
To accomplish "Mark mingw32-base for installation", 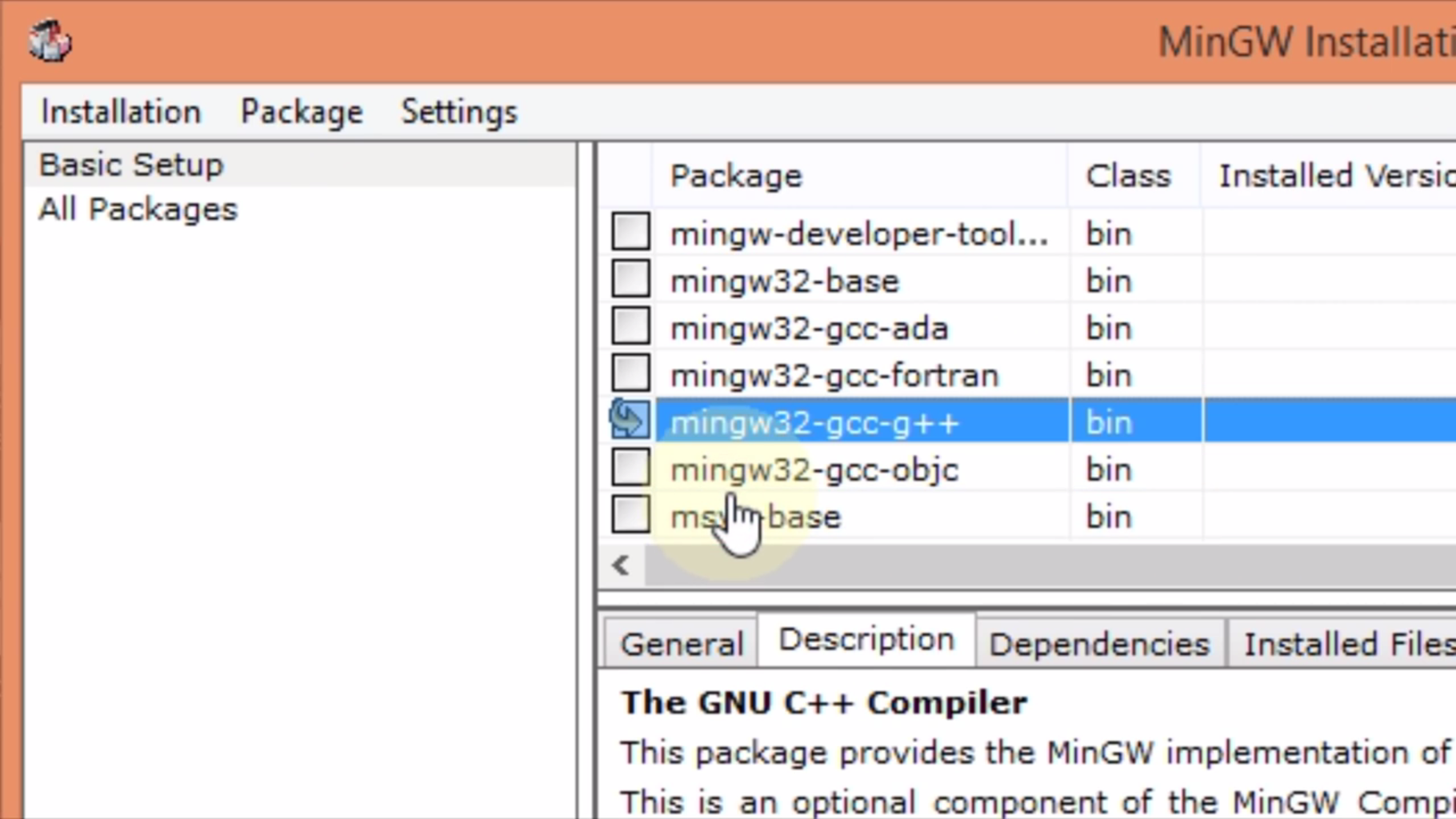I will 630,278.
